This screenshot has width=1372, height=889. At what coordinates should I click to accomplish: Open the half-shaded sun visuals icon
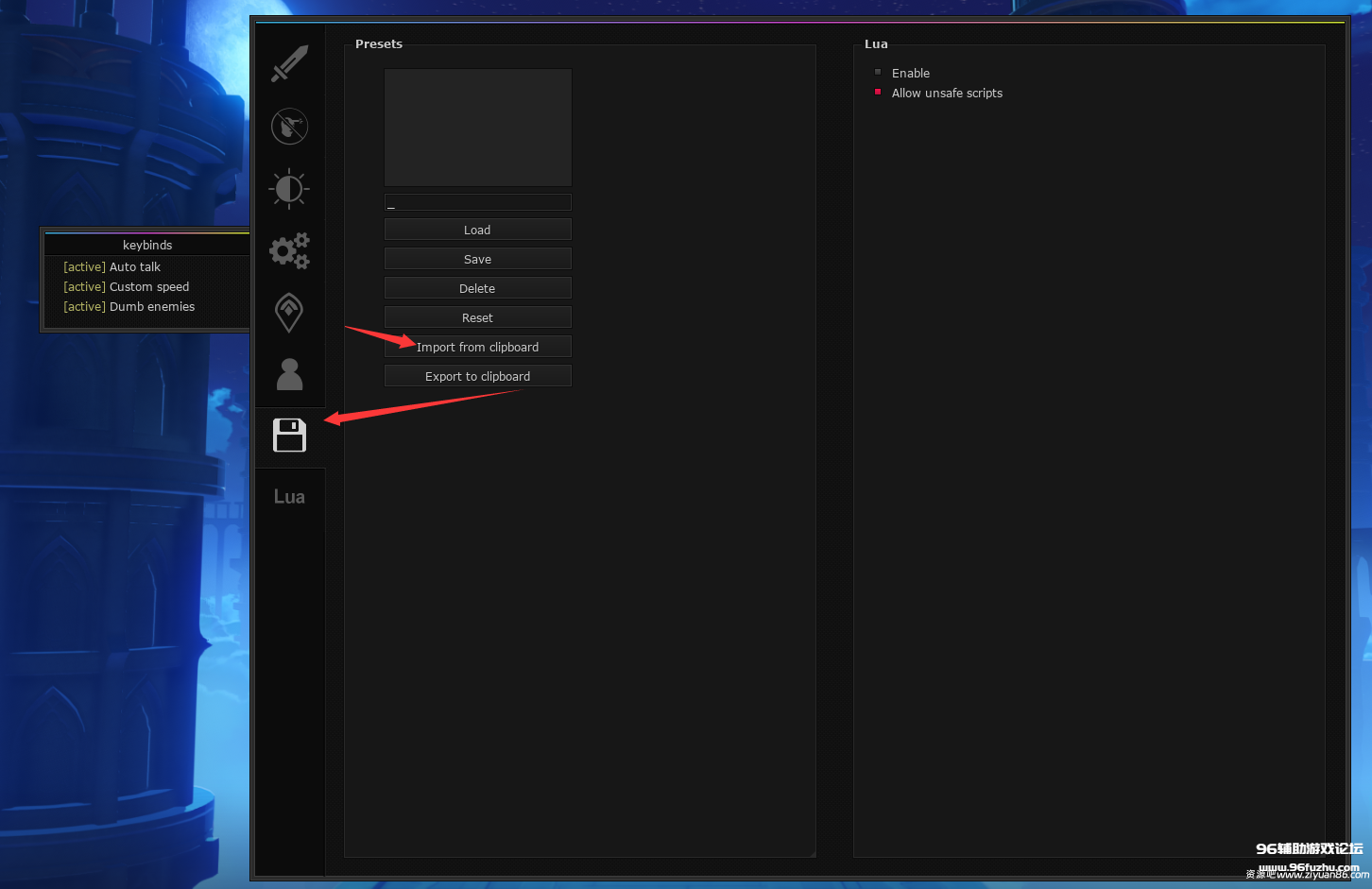(x=289, y=189)
